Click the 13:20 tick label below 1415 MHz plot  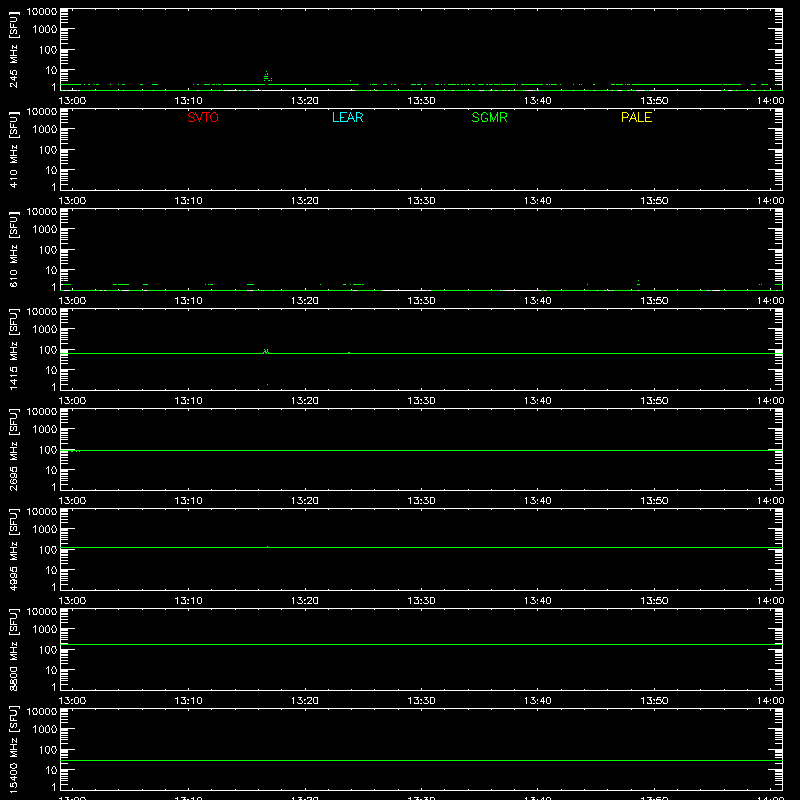(x=305, y=401)
